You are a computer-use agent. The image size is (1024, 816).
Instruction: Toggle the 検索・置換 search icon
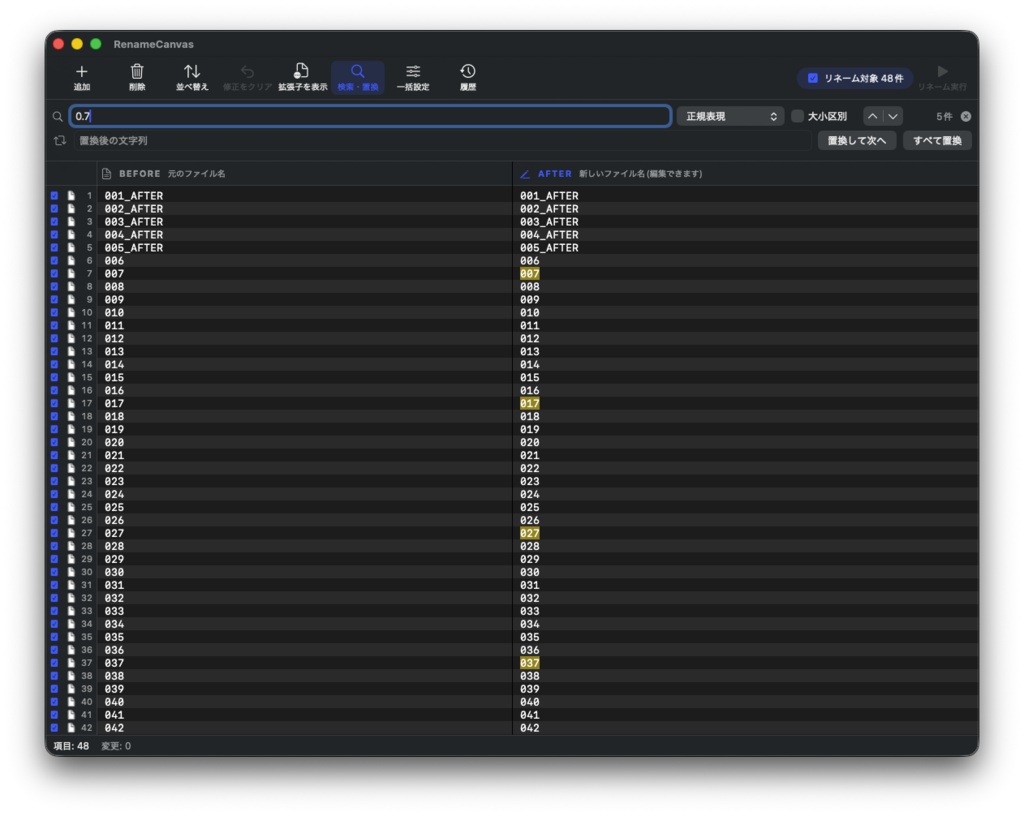coord(357,71)
